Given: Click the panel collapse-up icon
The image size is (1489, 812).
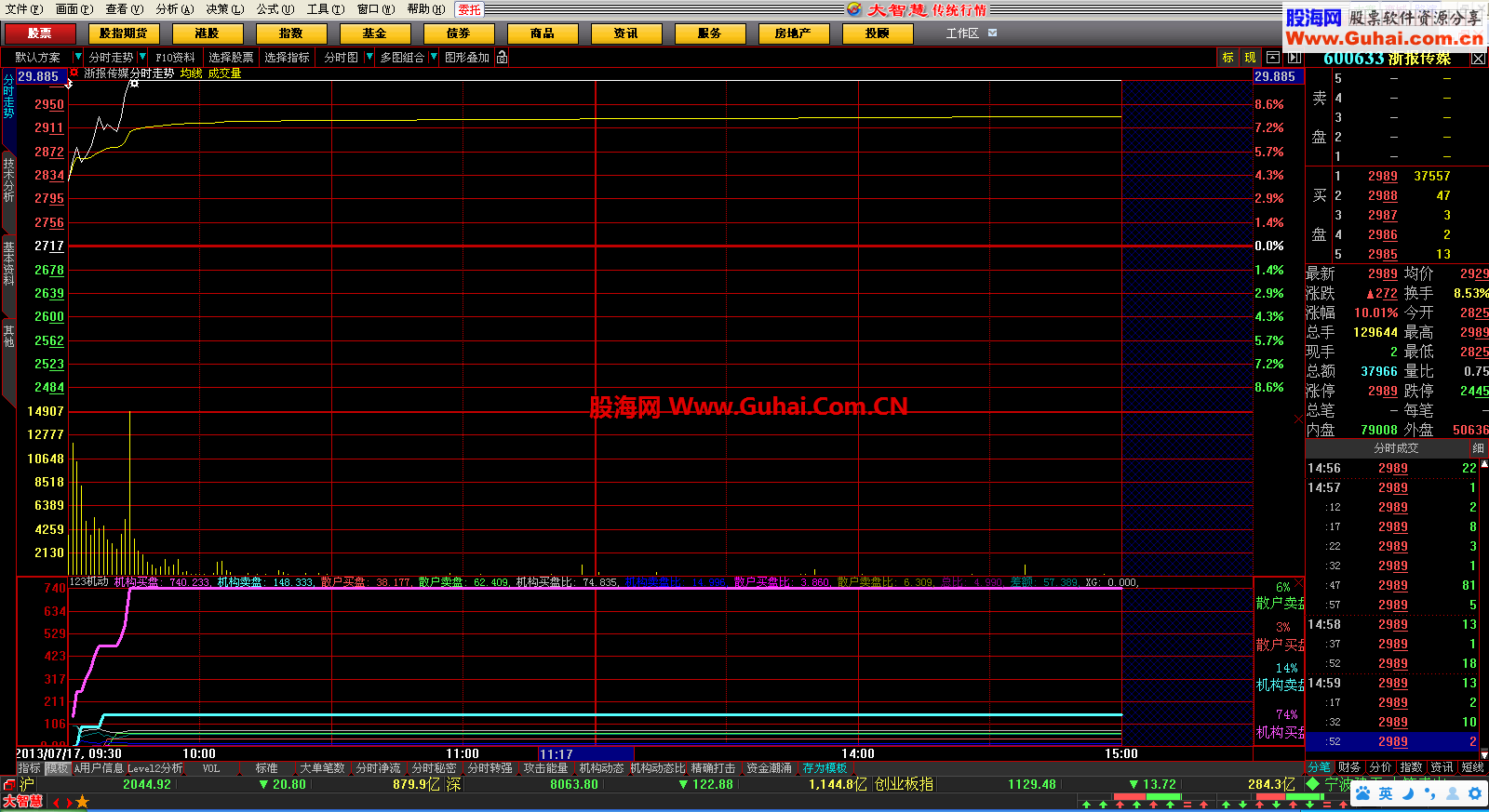Looking at the screenshot, I should [1272, 58].
